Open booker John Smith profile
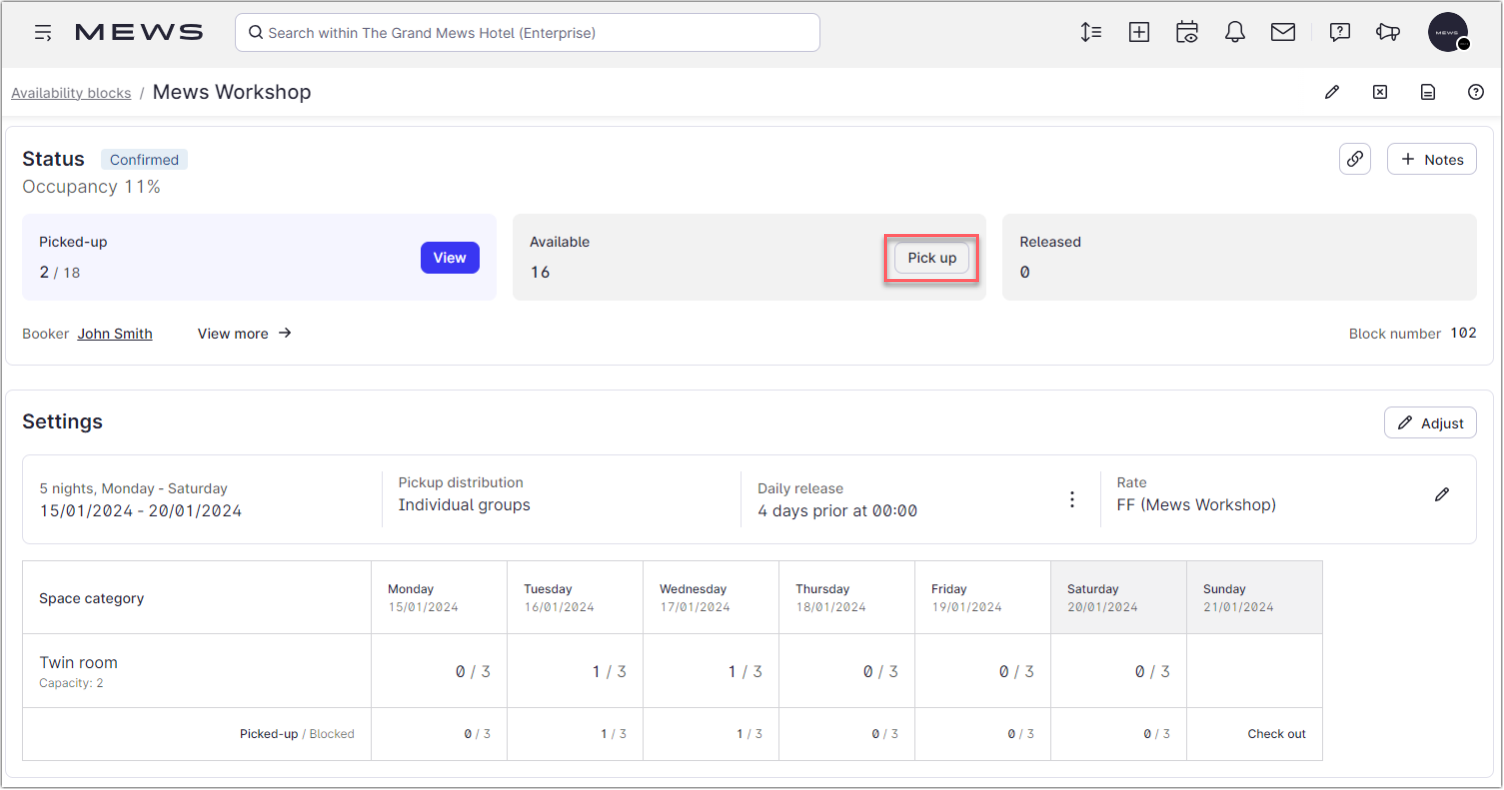 tap(115, 334)
